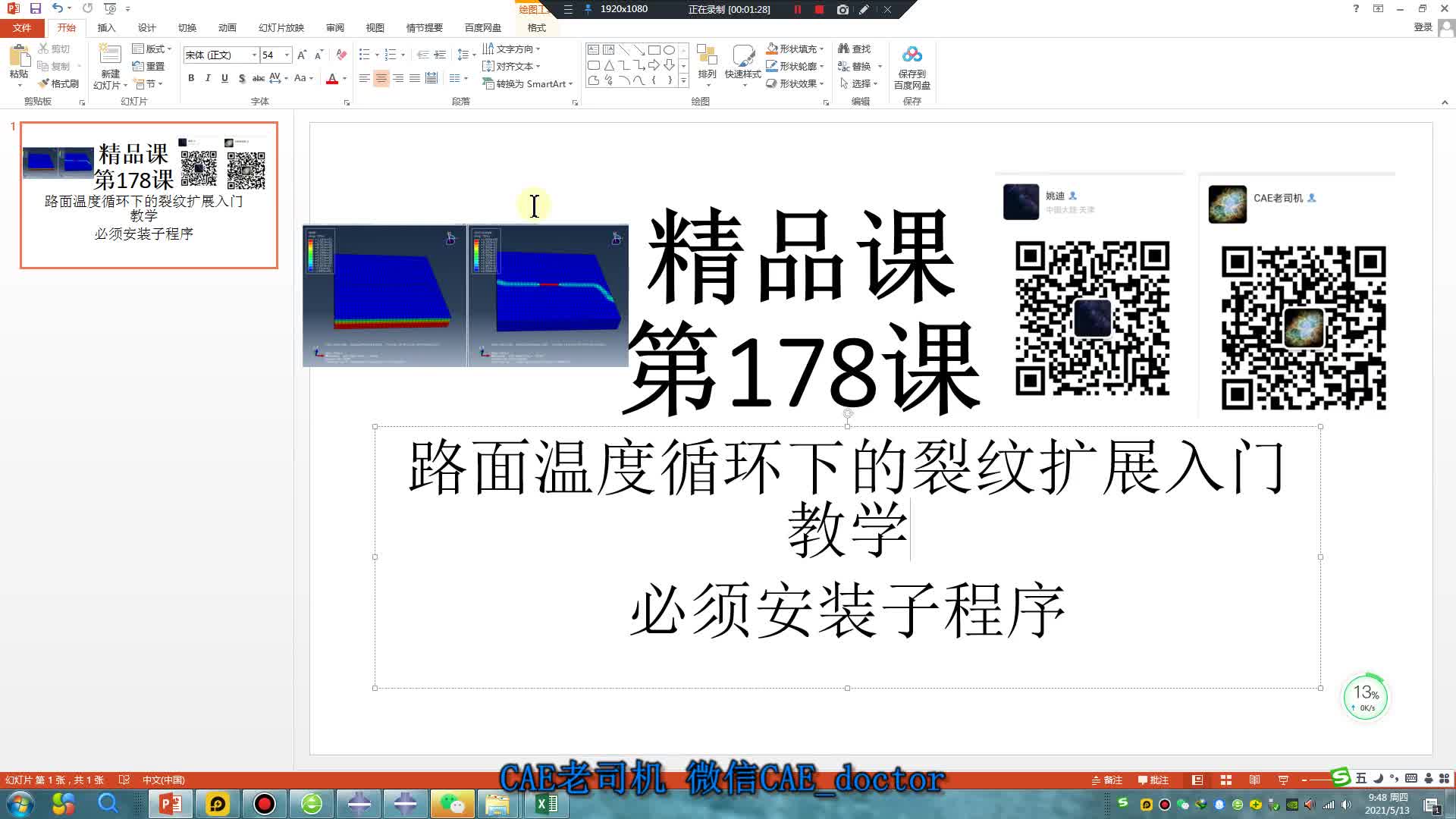Click Save to Baidu Netdisk (保存到百度网盘) icon
1456x819 pixels.
[912, 55]
